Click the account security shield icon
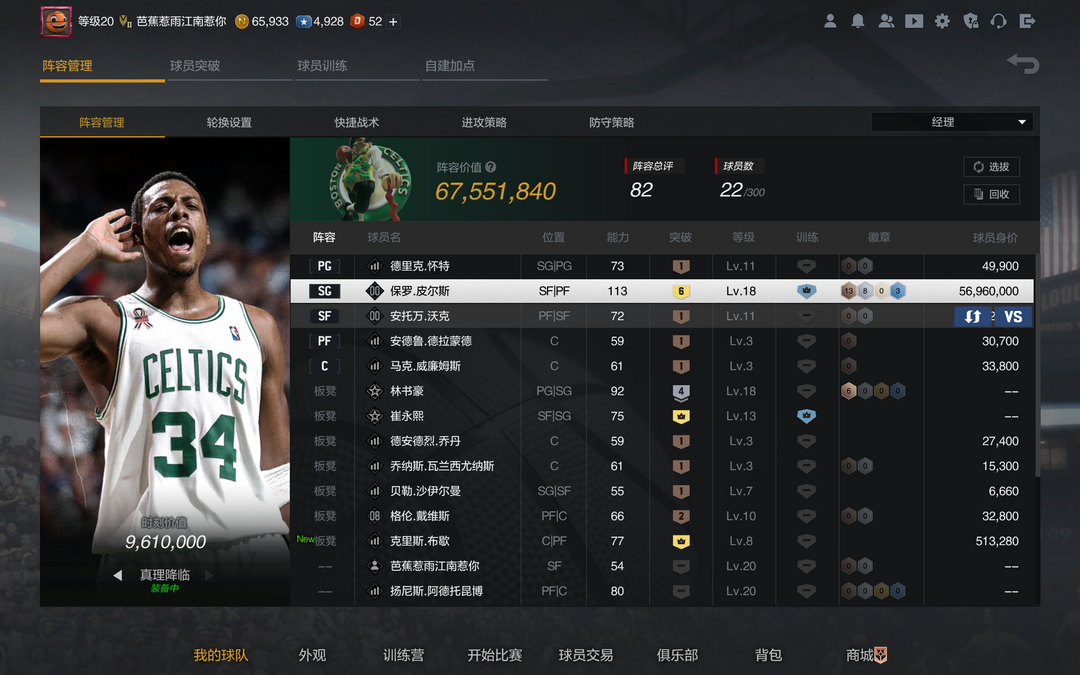Viewport: 1080px width, 675px height. click(x=970, y=21)
